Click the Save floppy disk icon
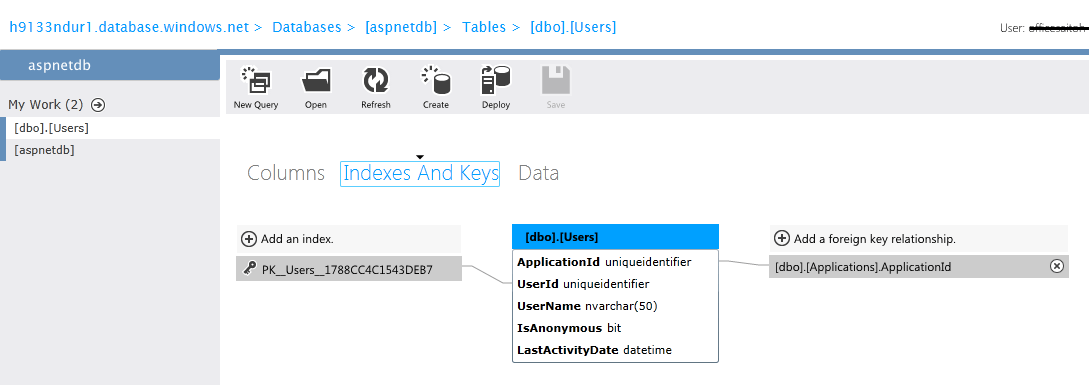1089x385 pixels. tap(556, 81)
